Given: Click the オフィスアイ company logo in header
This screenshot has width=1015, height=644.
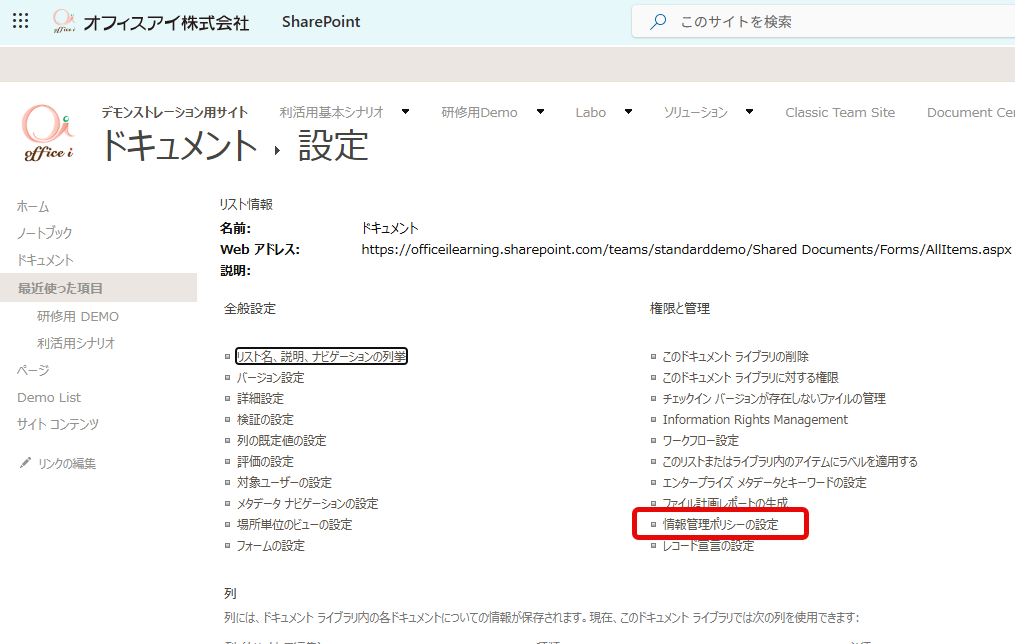Looking at the screenshot, I should coord(64,21).
